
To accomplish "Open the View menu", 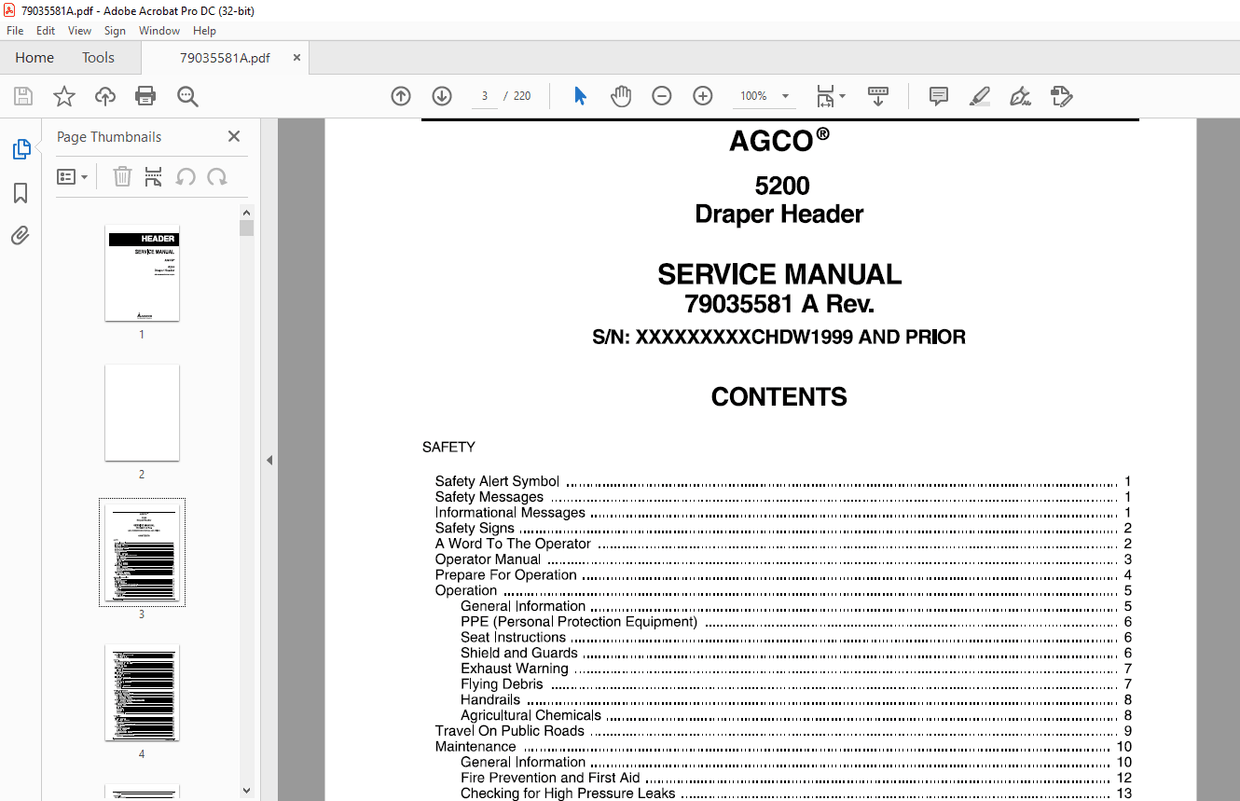I will point(79,30).
